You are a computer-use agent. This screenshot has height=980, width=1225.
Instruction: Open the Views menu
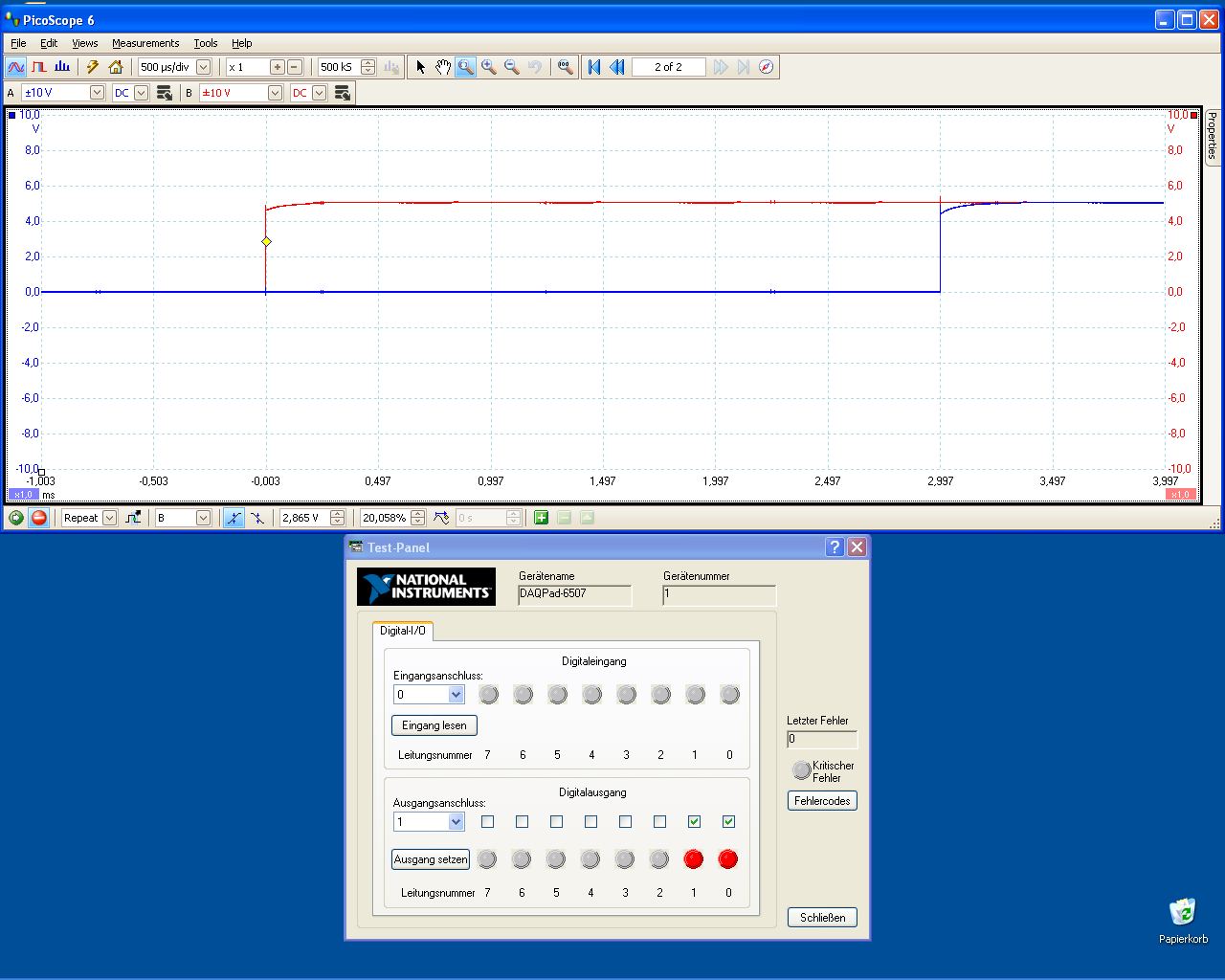click(x=85, y=43)
